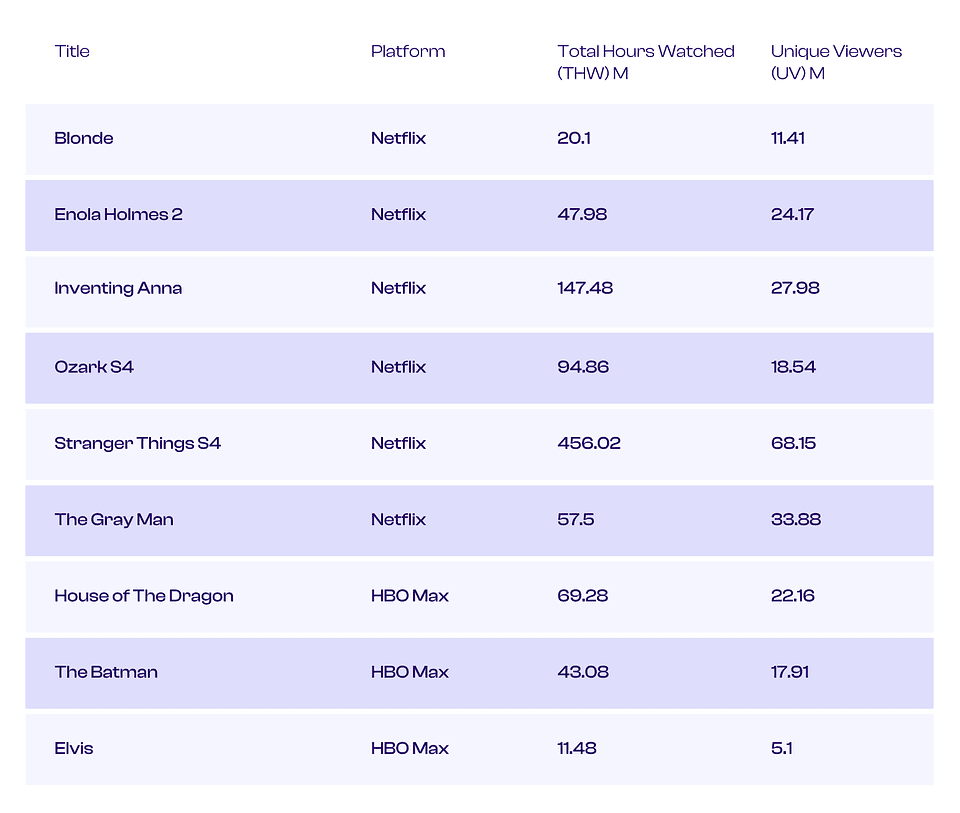Select House of The Dragon title cell
The image size is (960, 813).
pos(144,596)
